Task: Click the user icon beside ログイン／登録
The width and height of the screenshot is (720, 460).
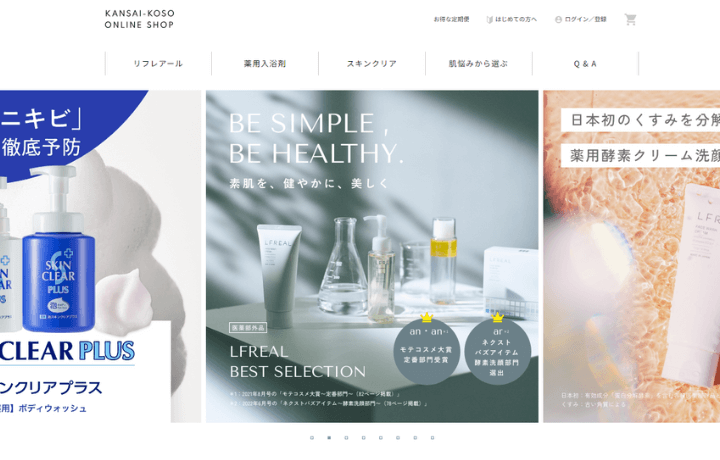Action: [x=558, y=19]
